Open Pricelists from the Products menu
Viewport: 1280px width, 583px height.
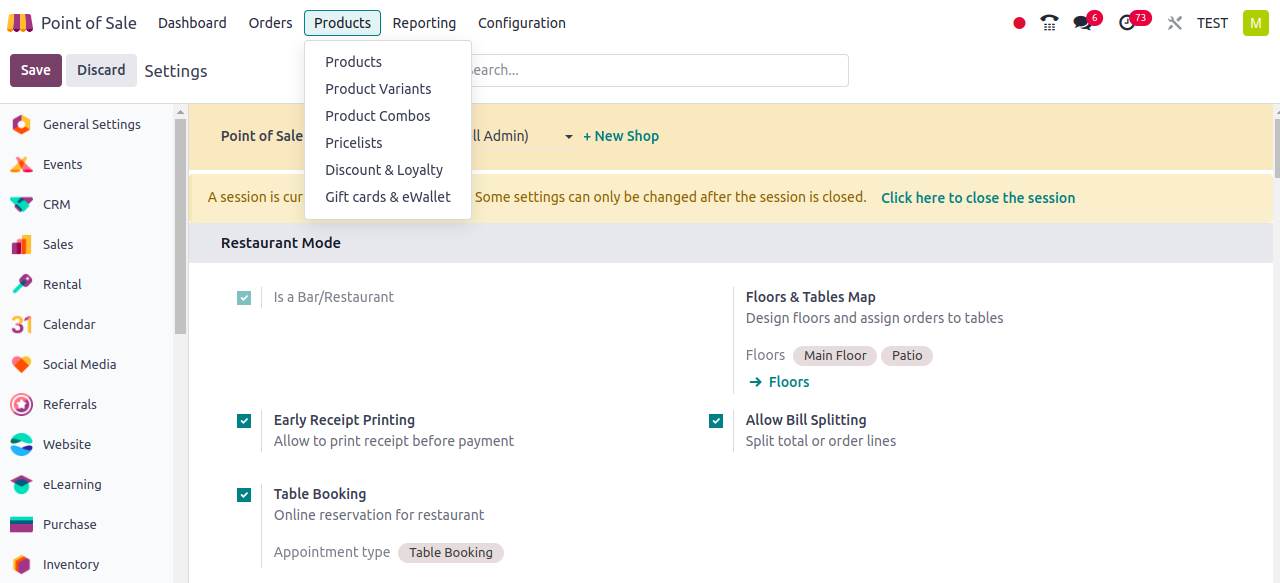coord(388,143)
